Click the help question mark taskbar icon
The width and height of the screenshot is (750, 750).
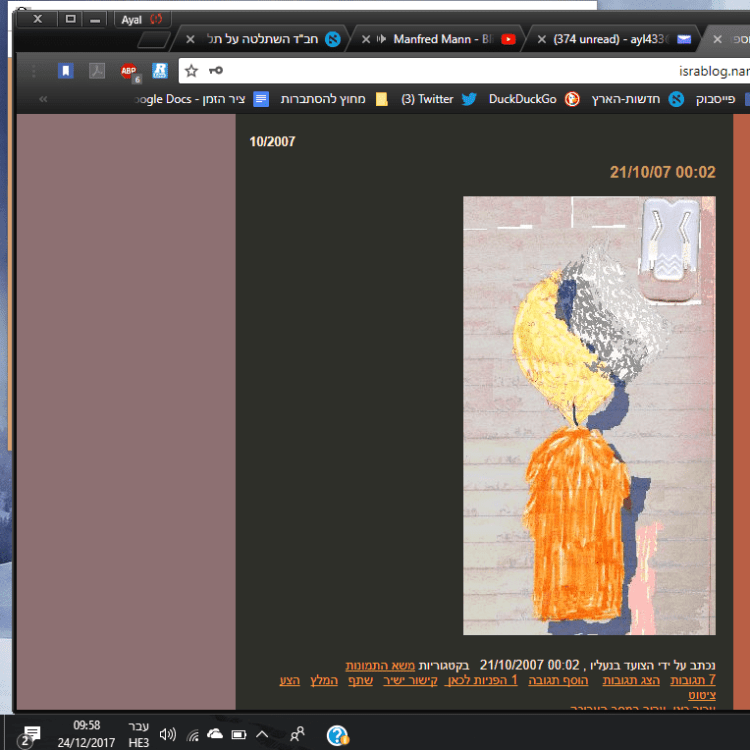[337, 735]
